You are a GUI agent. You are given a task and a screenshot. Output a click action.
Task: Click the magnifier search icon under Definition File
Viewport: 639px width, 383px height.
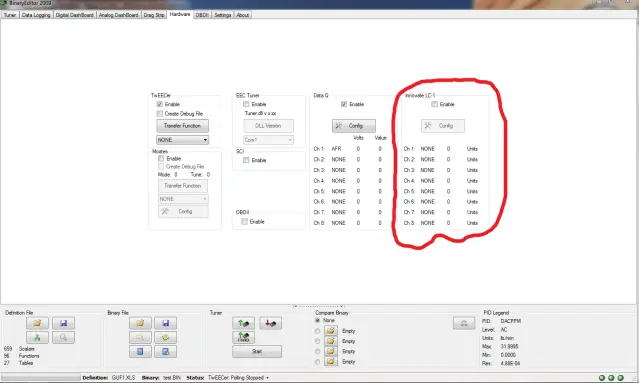click(x=63, y=337)
